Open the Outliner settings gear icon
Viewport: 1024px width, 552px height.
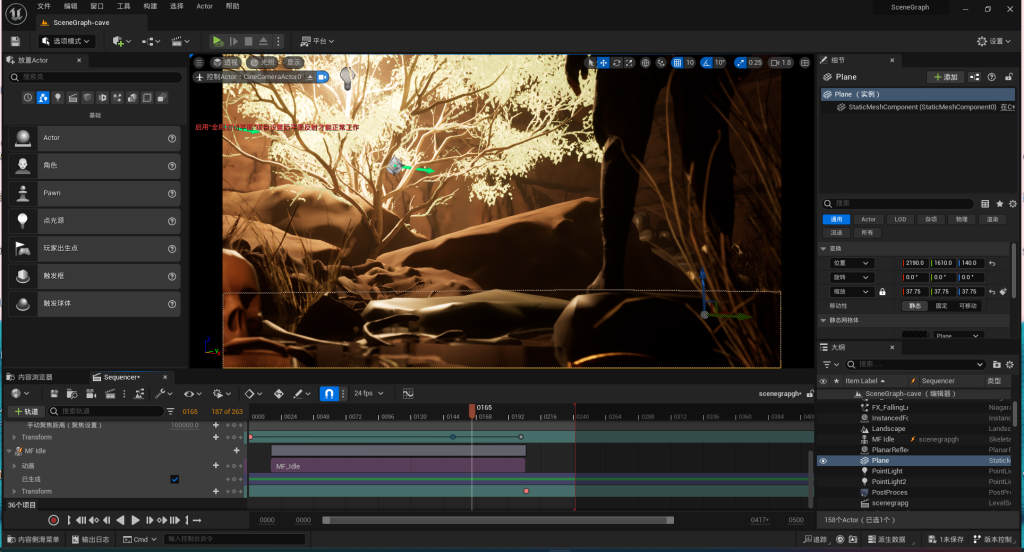coord(1010,365)
